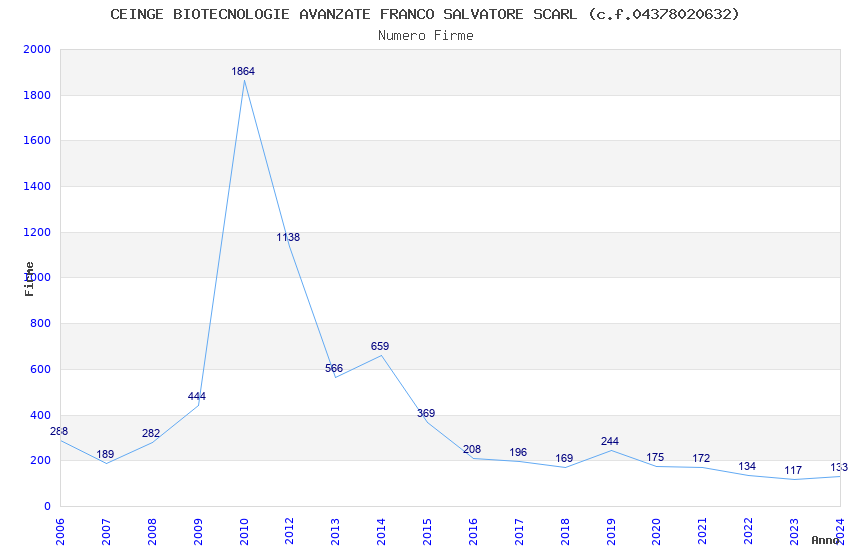This screenshot has height=550, width=850.
Task: Click the y-axis value 2000
Action: (37, 49)
